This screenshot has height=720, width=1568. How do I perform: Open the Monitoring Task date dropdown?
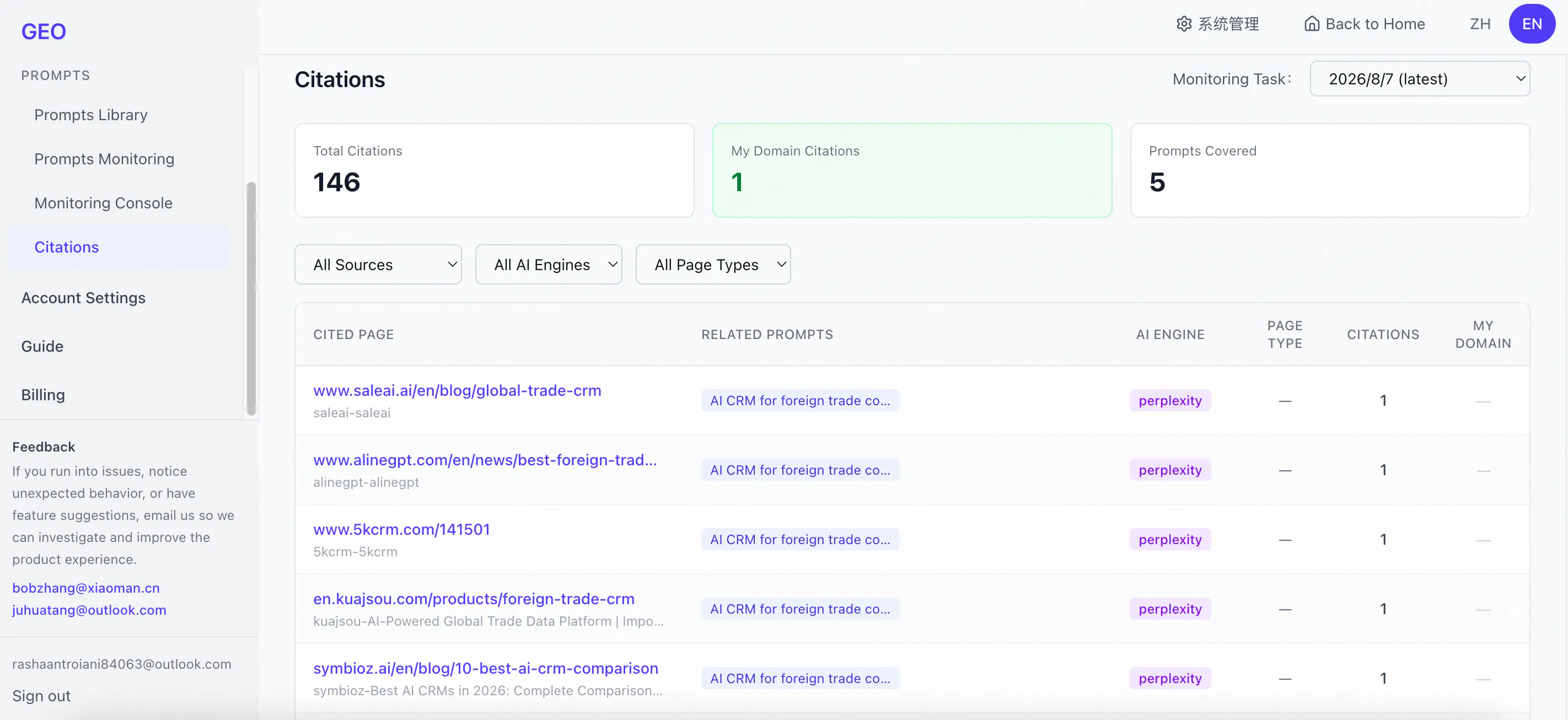tap(1420, 78)
